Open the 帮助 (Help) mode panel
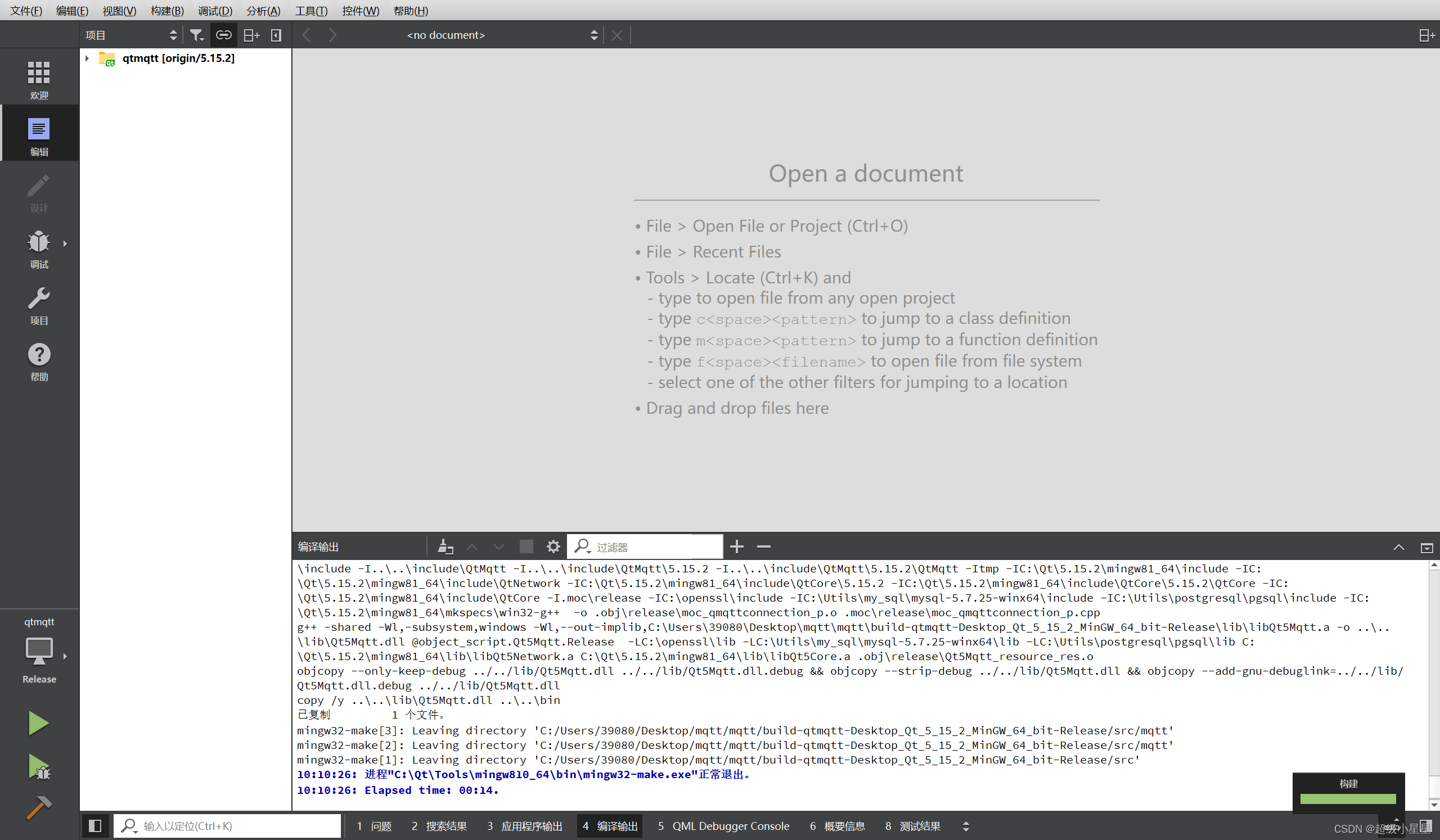 coord(38,360)
